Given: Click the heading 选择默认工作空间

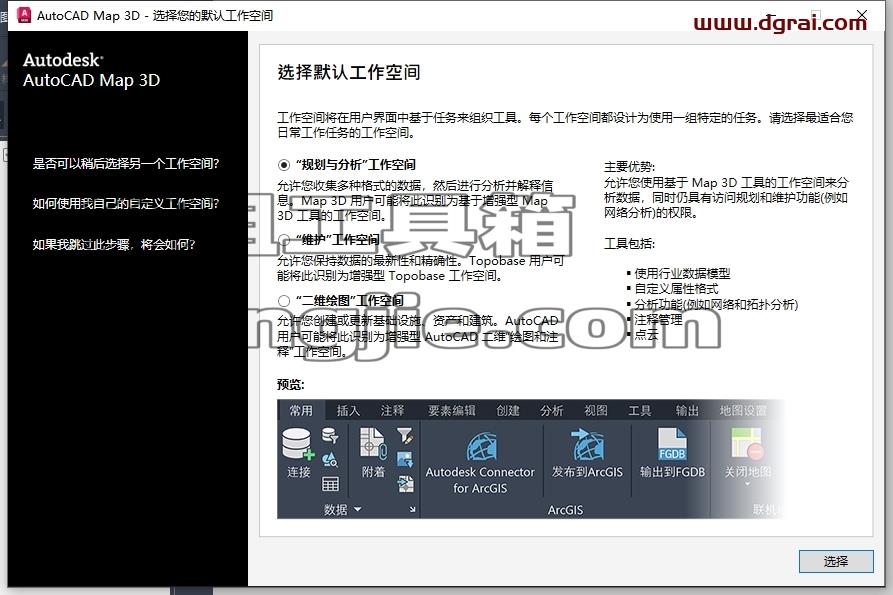Looking at the screenshot, I should [349, 72].
